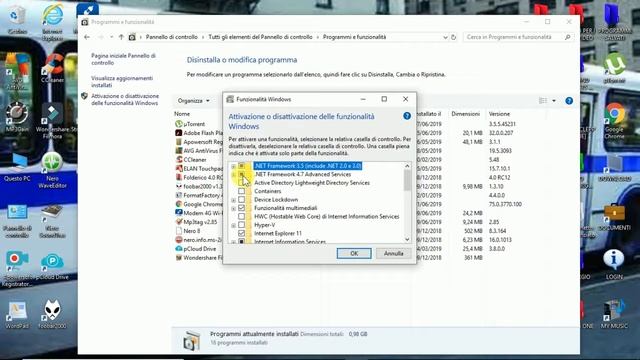Open Google Chrome desktop shortcut

point(614,121)
